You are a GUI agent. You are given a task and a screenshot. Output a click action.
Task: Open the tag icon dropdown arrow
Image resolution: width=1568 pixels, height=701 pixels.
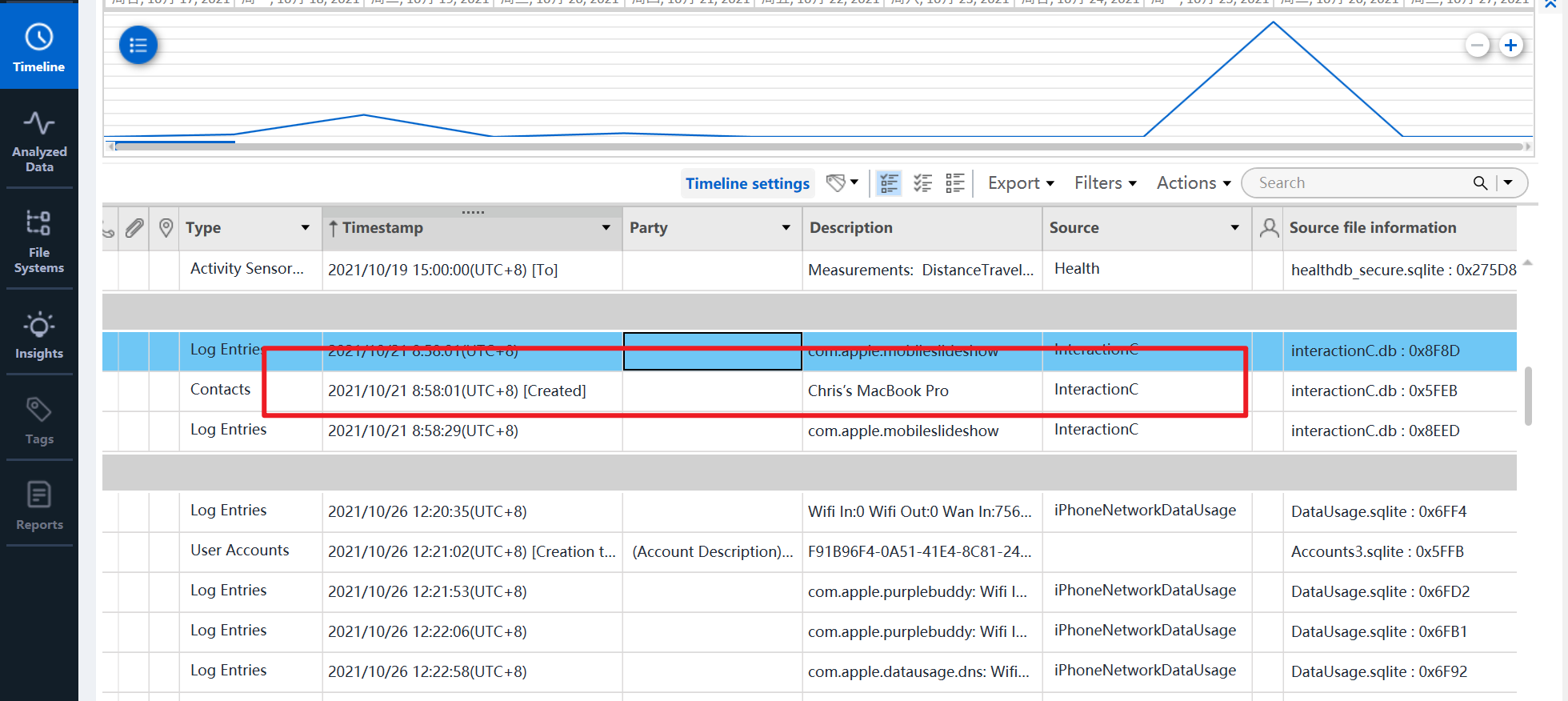coord(854,183)
